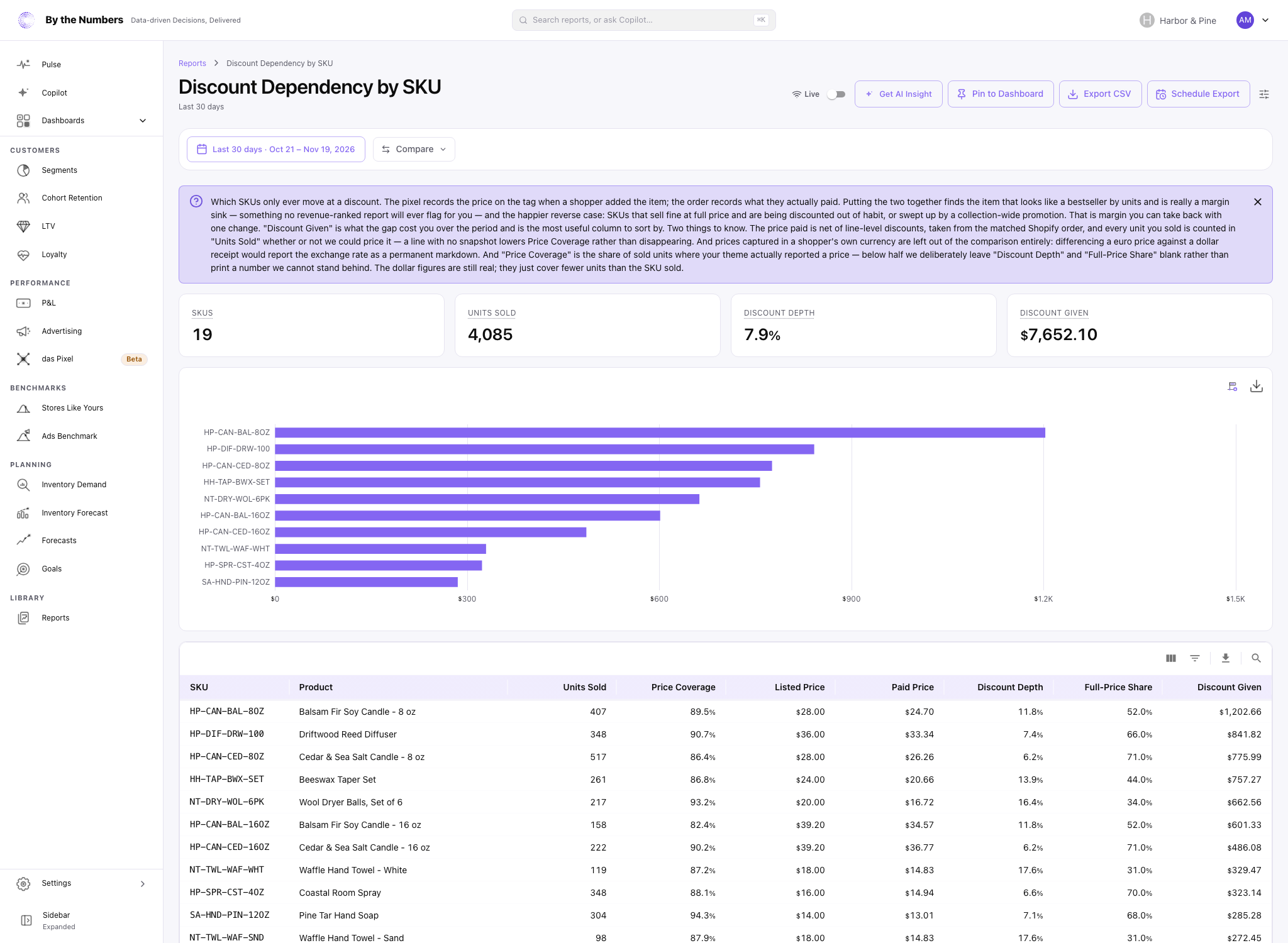Click the chart download icon
Viewport: 1288px width, 943px height.
tap(1257, 386)
